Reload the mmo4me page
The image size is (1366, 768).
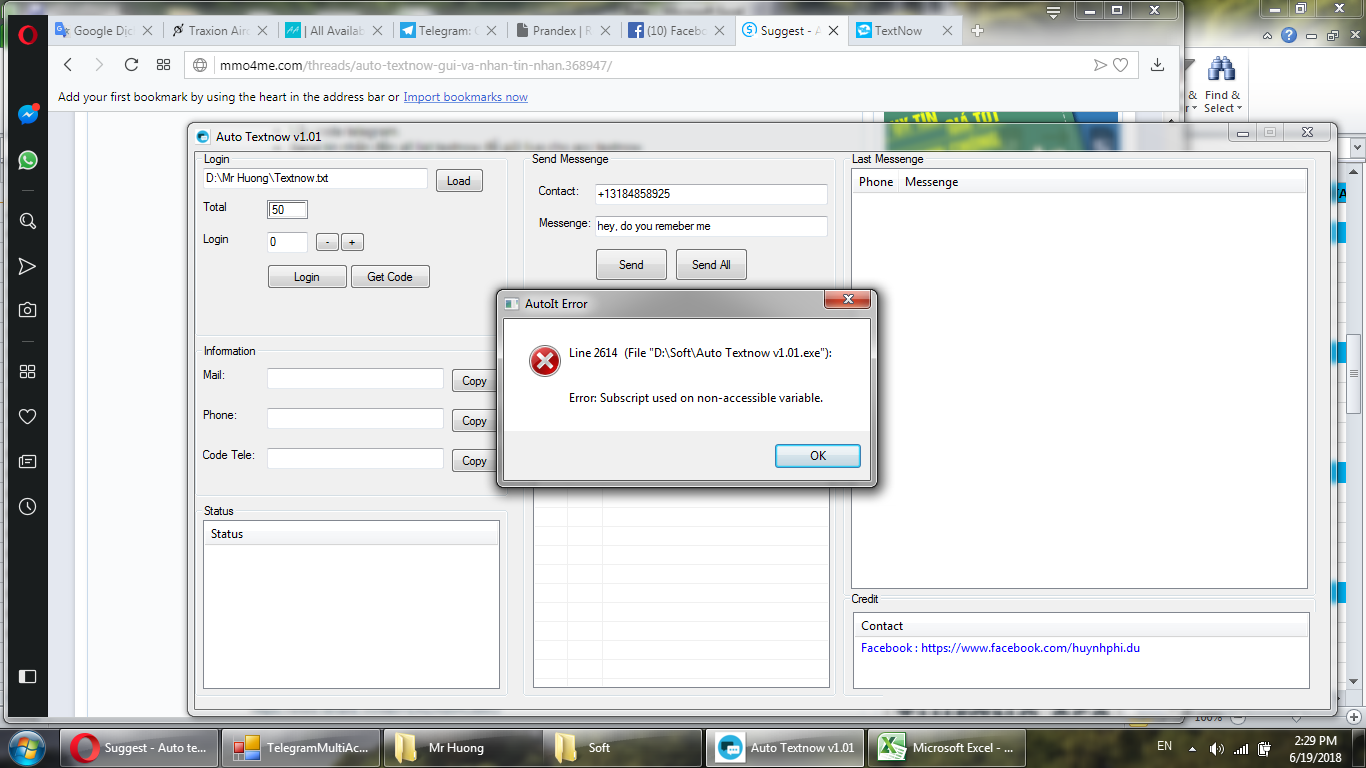tap(131, 65)
